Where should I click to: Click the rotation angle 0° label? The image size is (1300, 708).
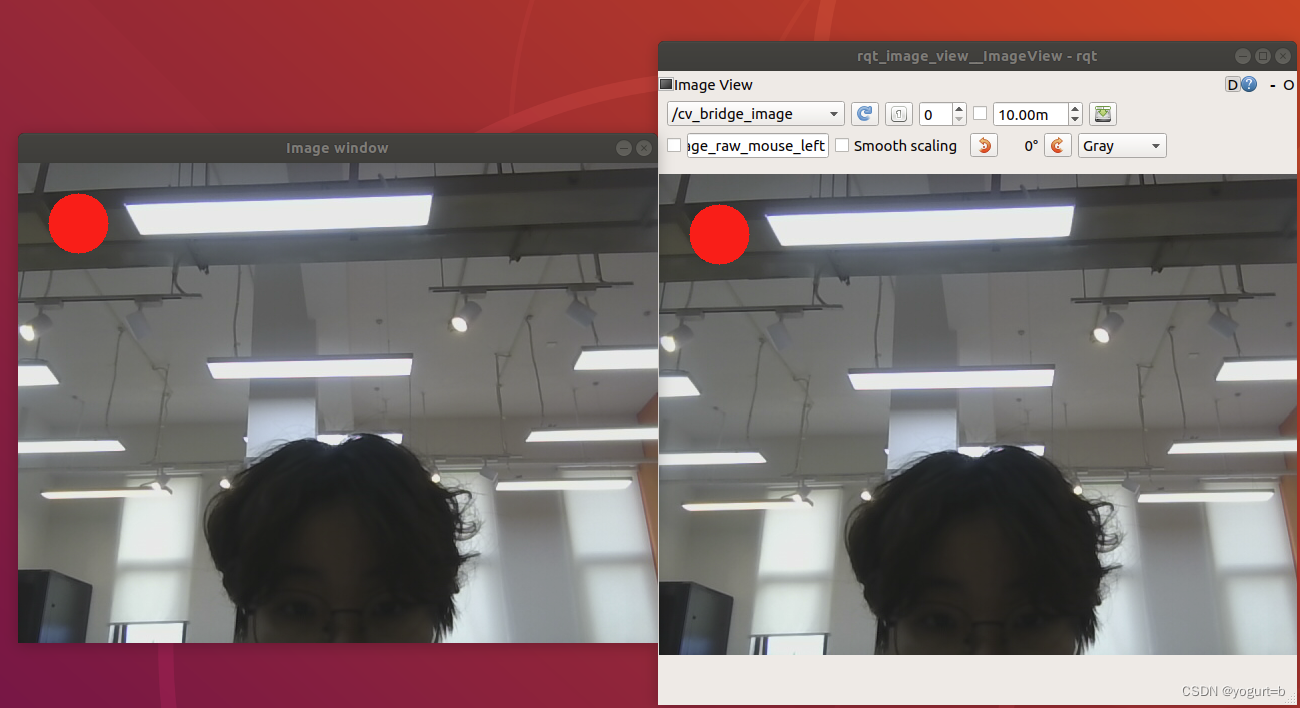point(1031,145)
